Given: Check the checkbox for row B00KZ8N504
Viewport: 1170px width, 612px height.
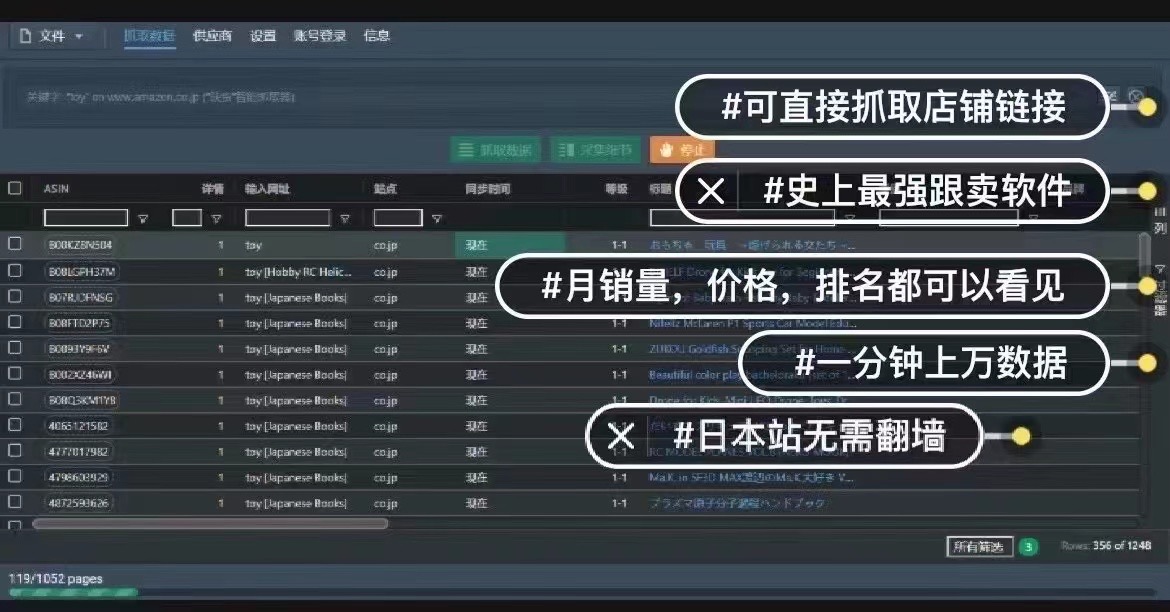Looking at the screenshot, I should pyautogui.click(x=15, y=245).
